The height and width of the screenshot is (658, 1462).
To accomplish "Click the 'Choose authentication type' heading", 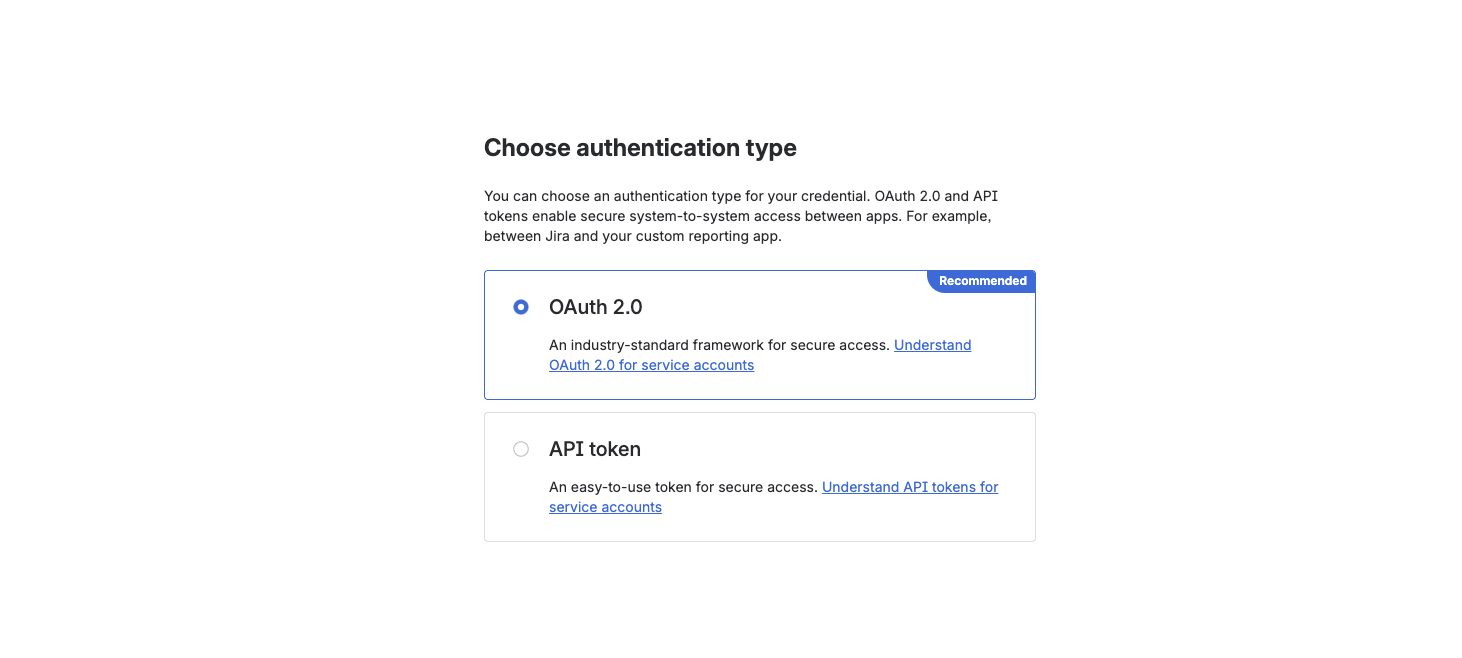I will (640, 147).
